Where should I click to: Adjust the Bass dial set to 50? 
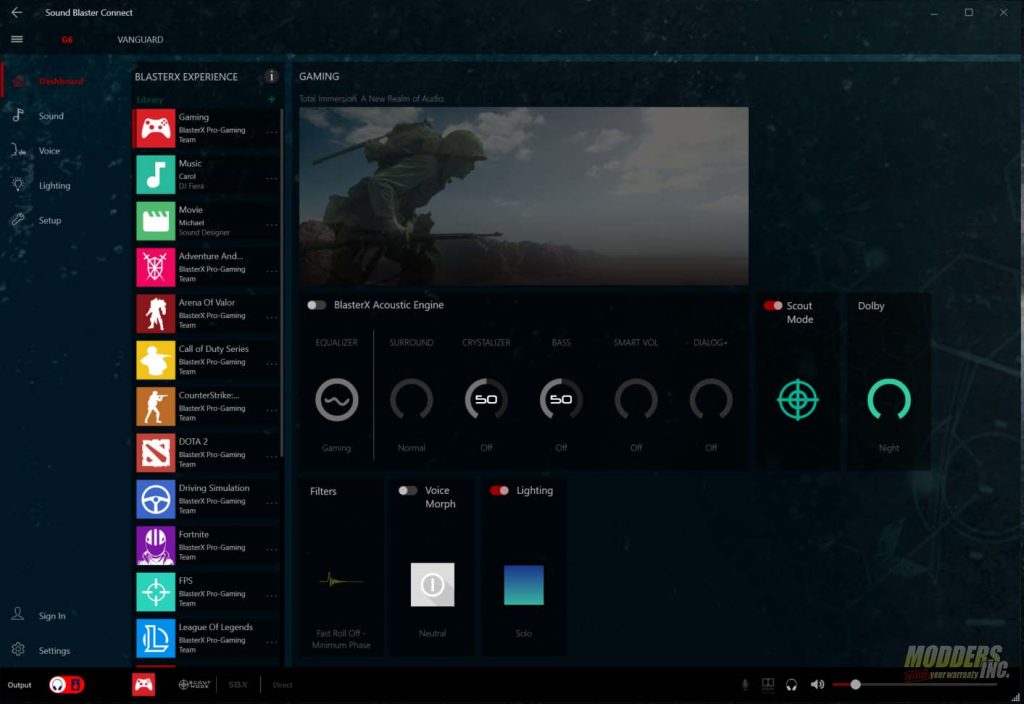click(561, 400)
